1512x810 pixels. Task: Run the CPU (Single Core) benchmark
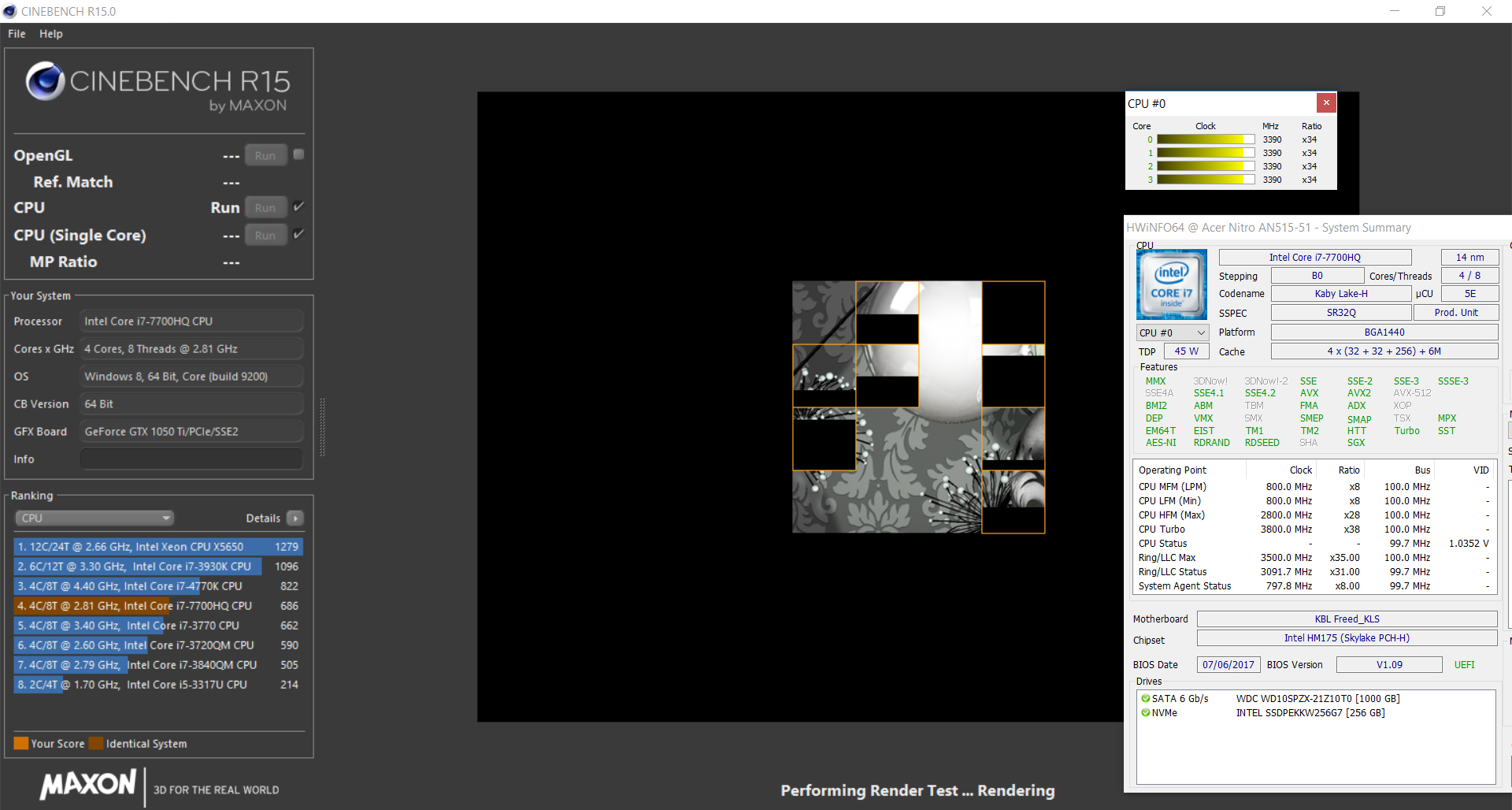(x=265, y=235)
